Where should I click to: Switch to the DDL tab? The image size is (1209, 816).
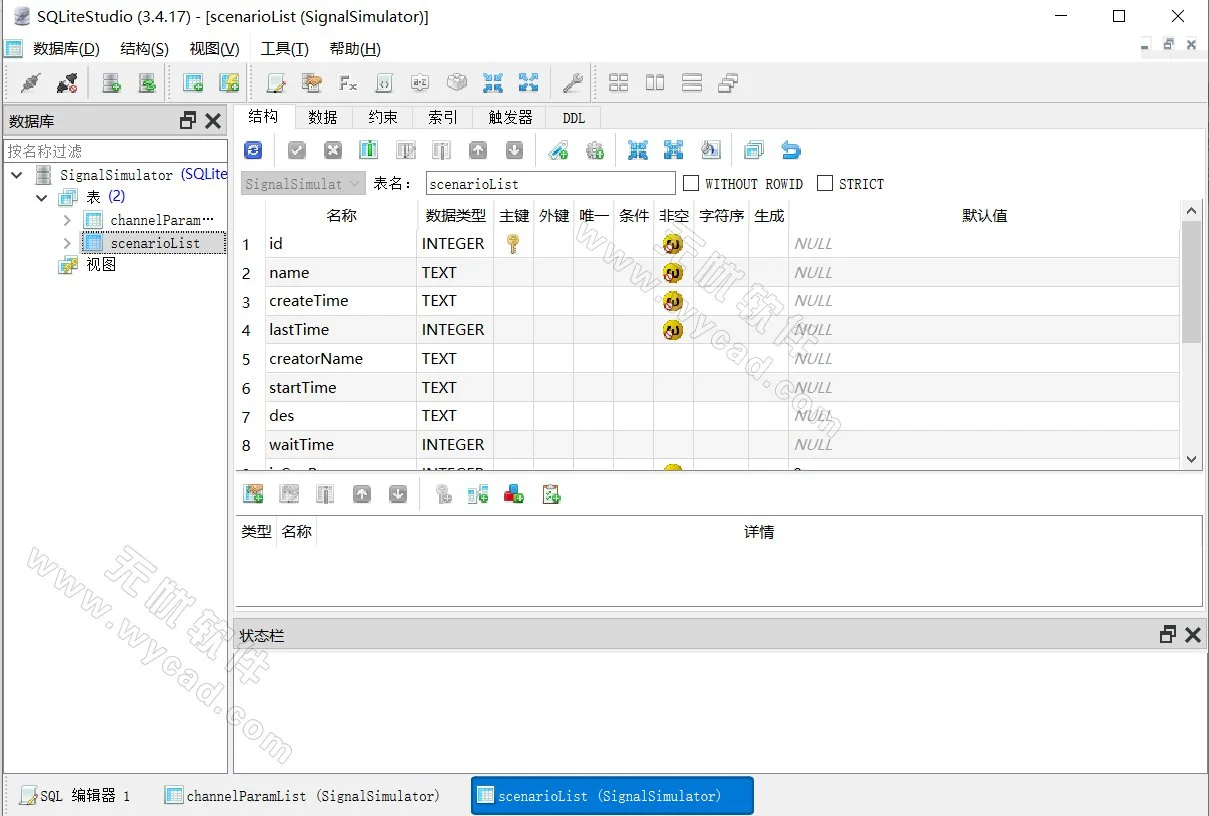(573, 117)
